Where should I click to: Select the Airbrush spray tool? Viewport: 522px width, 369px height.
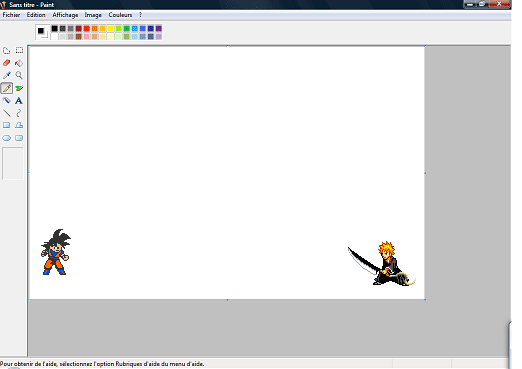click(x=6, y=100)
